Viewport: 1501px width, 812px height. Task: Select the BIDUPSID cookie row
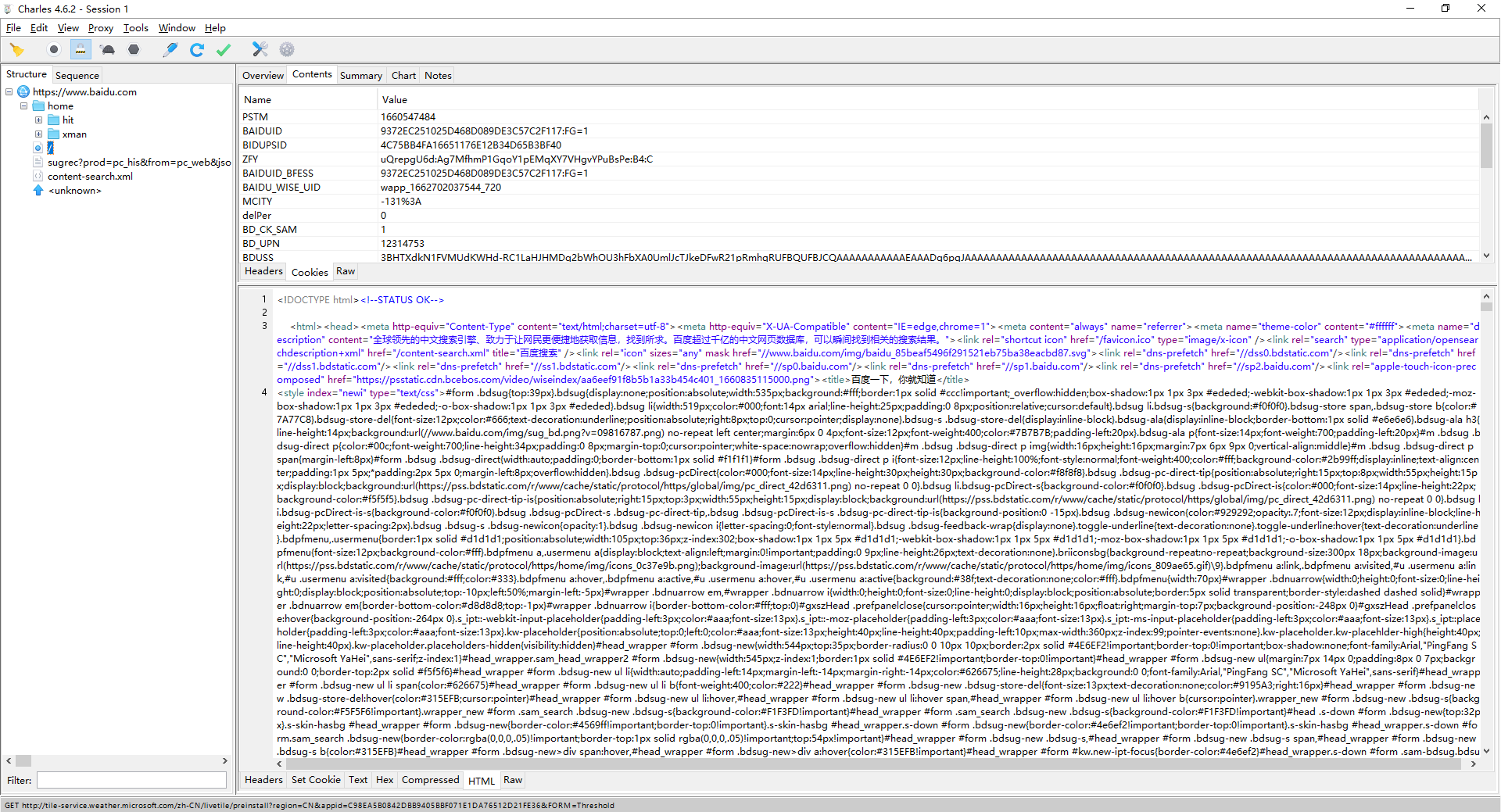(x=858, y=145)
